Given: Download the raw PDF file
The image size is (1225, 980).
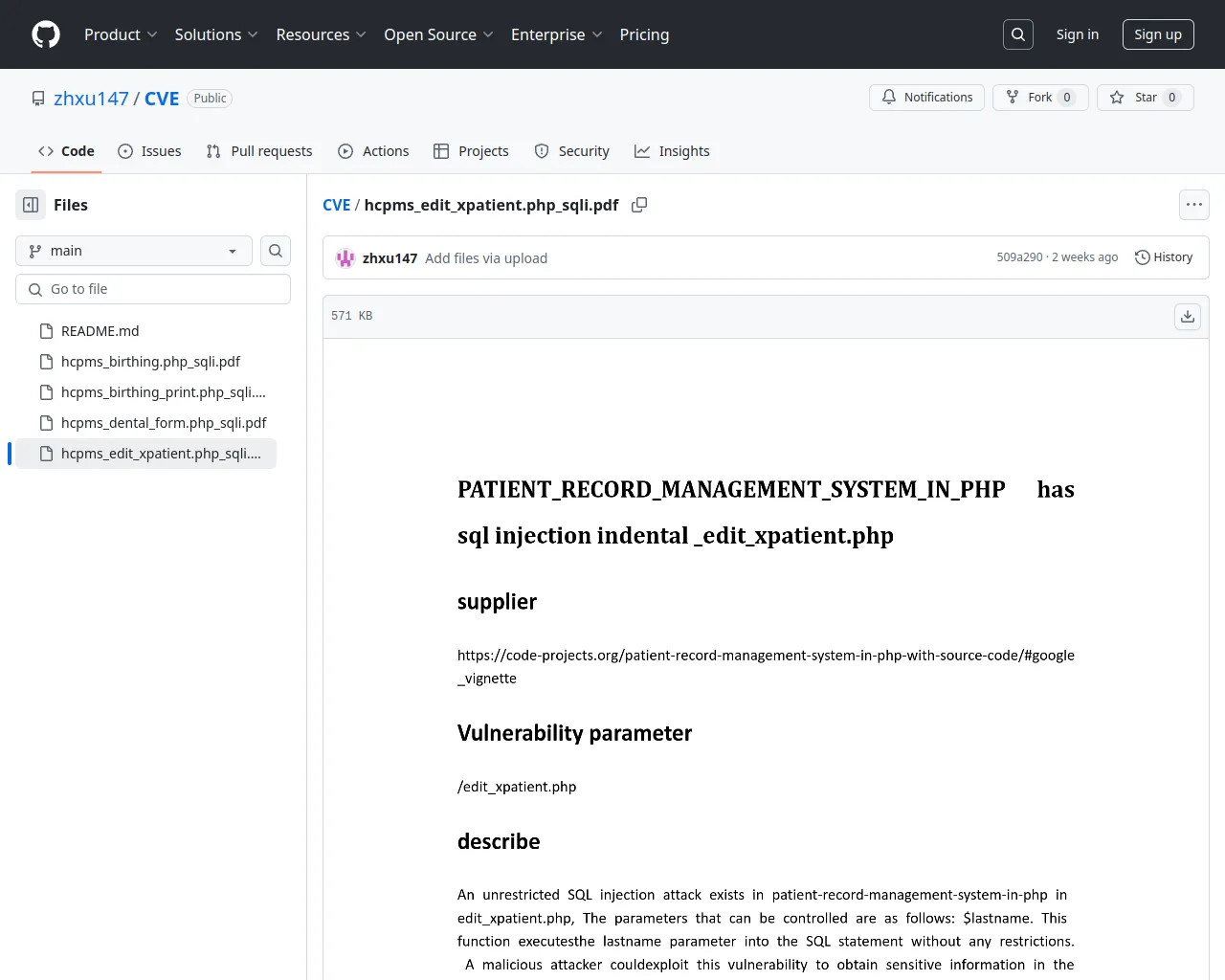Looking at the screenshot, I should tap(1188, 317).
